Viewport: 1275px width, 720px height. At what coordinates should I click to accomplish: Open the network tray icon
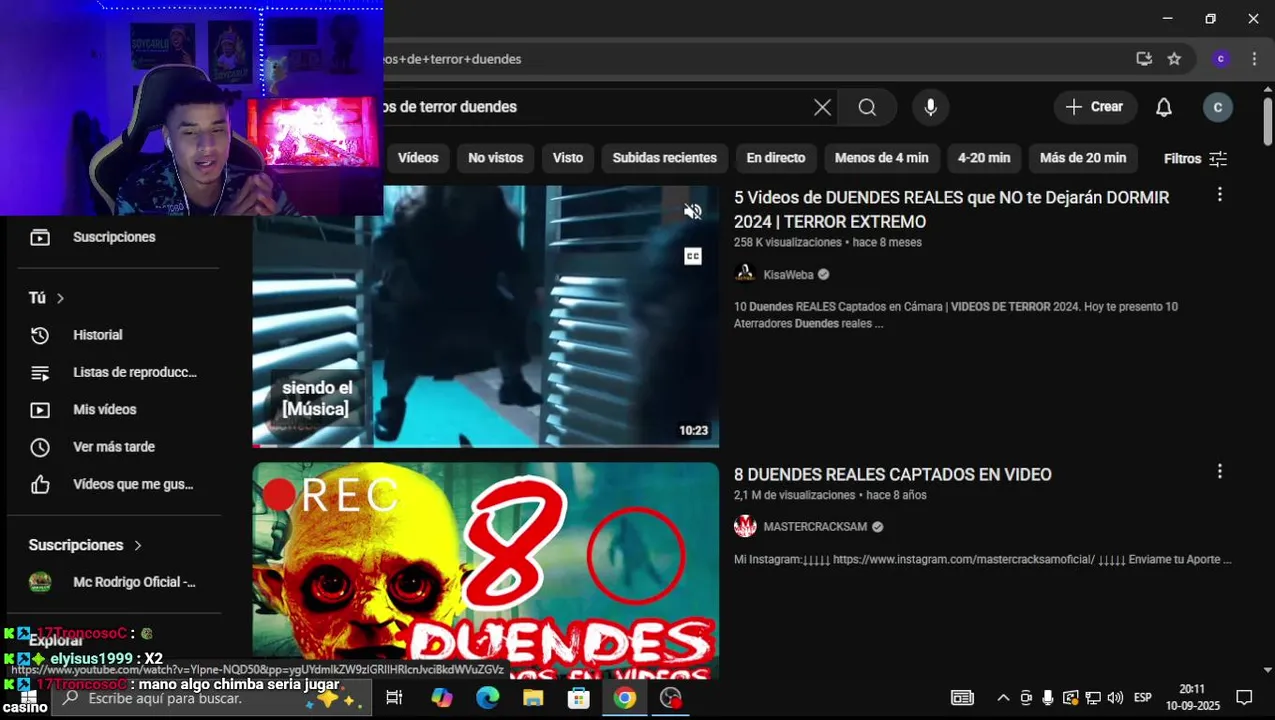[1093, 698]
